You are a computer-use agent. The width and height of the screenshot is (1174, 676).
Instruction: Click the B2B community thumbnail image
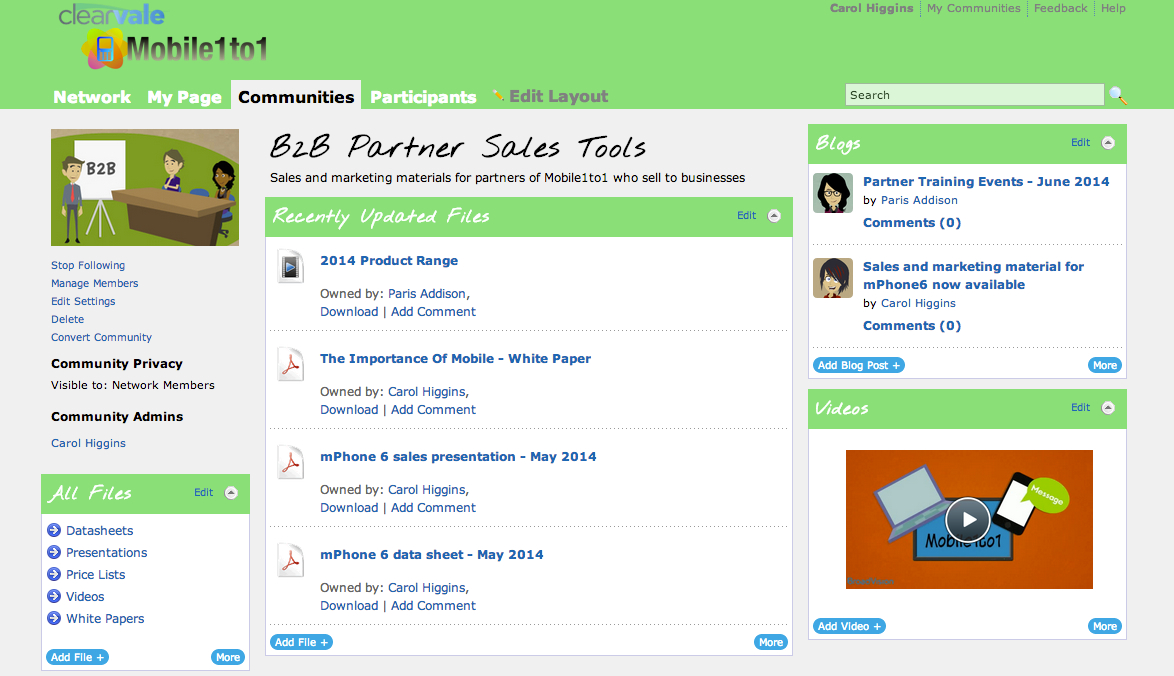coord(145,187)
